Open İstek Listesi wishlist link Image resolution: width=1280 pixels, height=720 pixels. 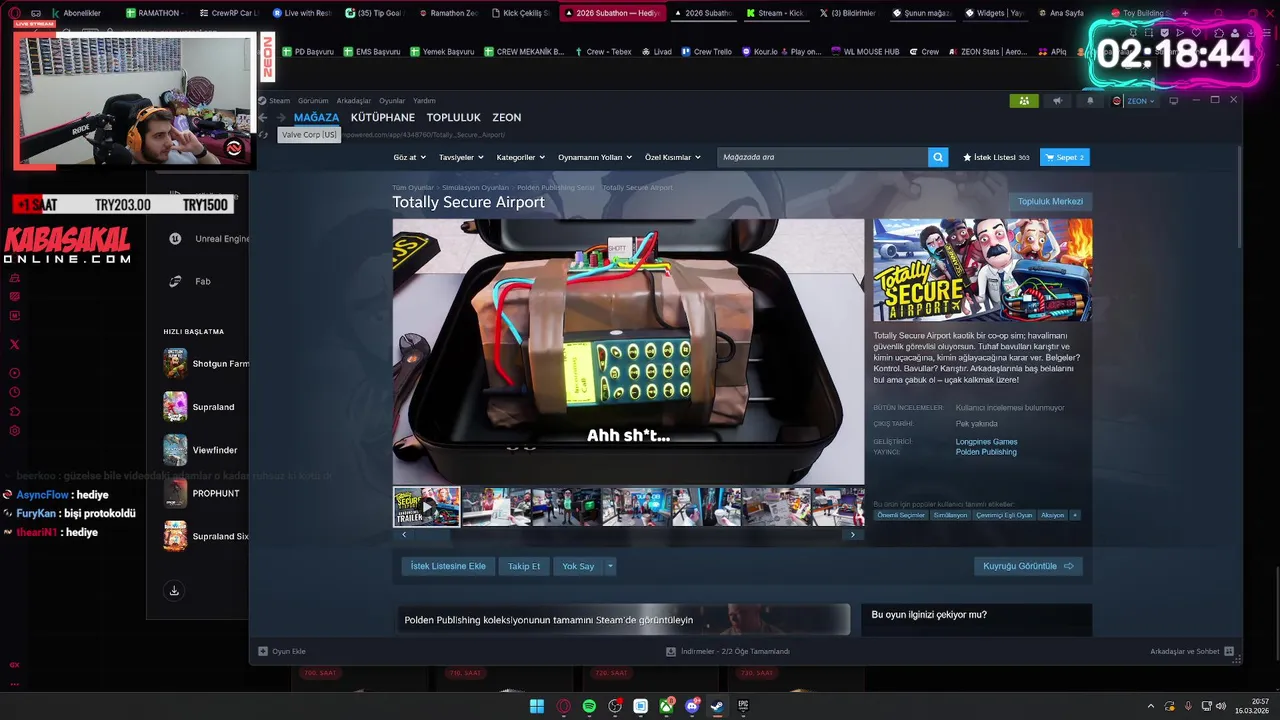pos(996,157)
